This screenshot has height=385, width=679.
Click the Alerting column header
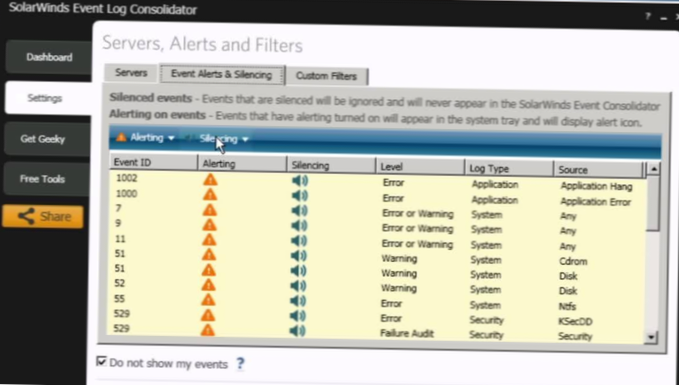pos(242,164)
